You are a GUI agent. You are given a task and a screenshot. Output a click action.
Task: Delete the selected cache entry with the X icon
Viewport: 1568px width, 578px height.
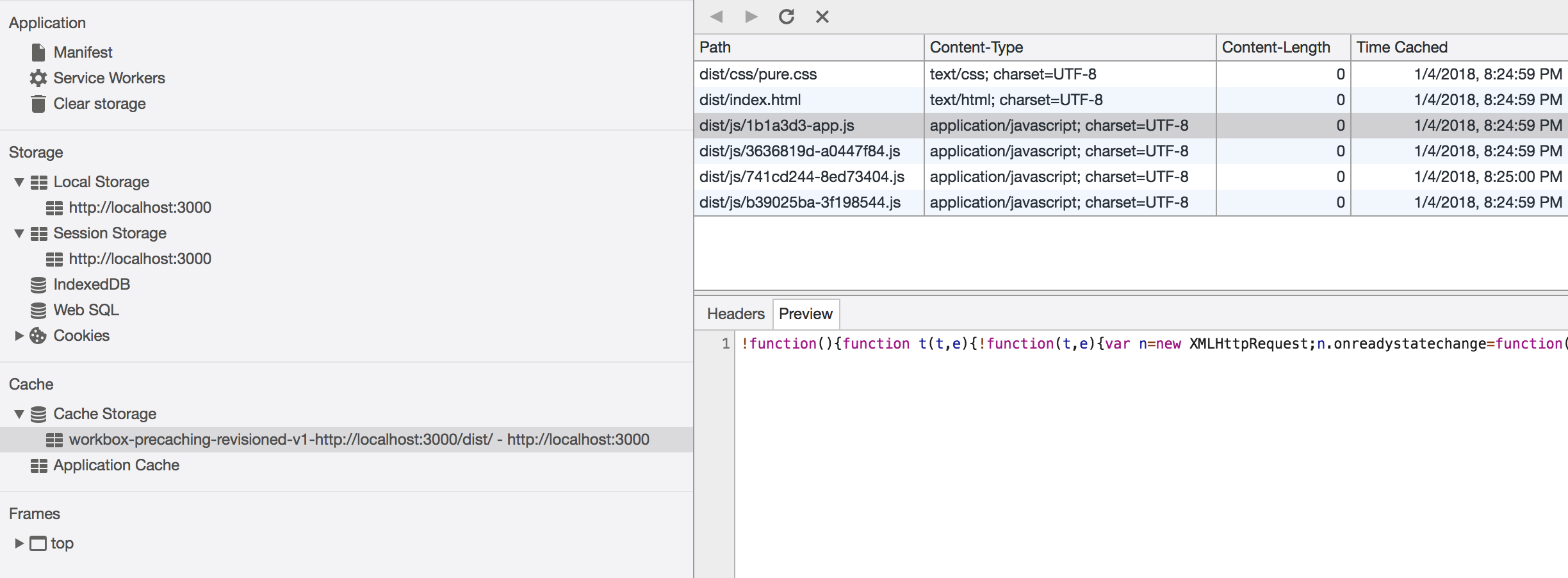click(822, 17)
